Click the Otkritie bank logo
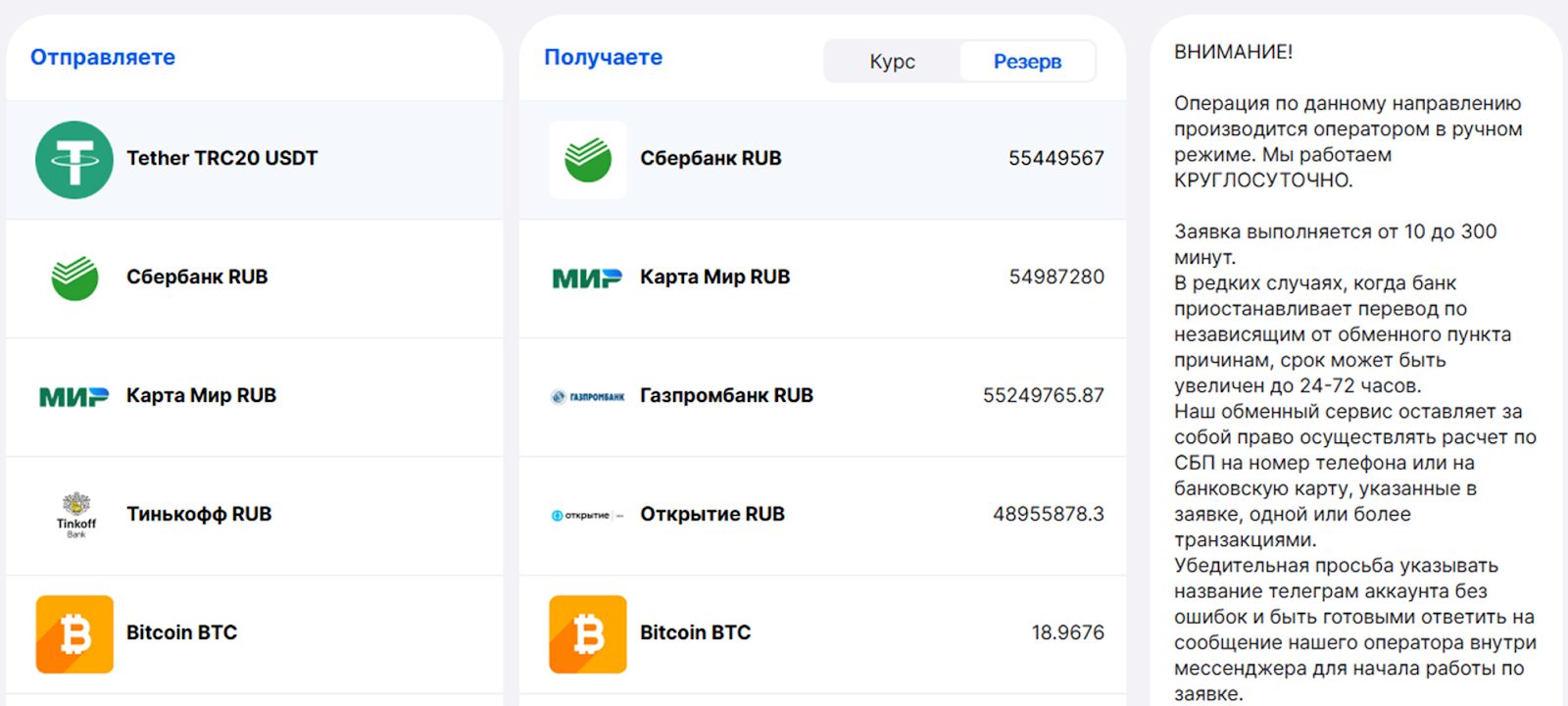The image size is (1568, 706). (588, 515)
